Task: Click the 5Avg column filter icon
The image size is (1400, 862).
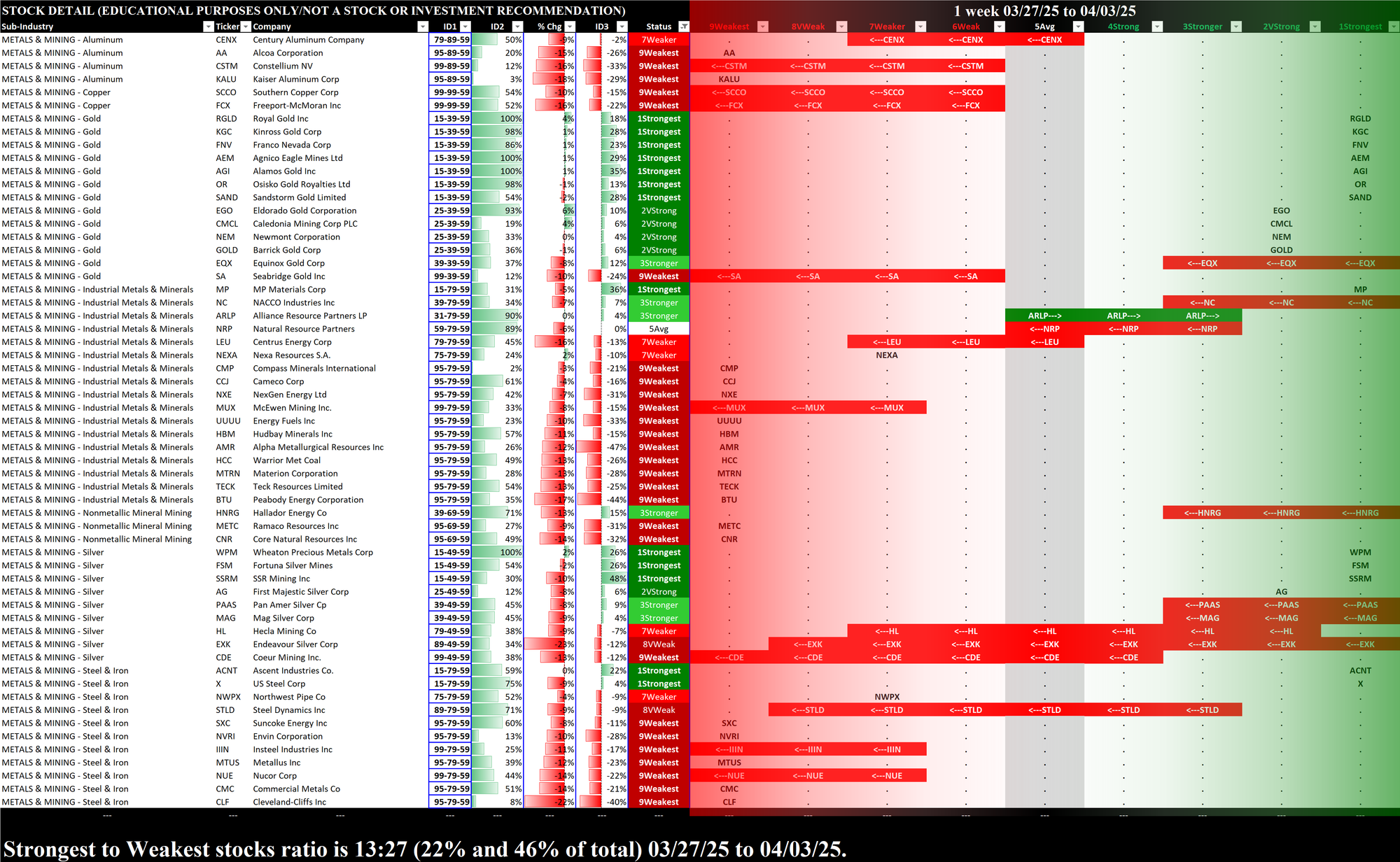Action: point(1078,27)
